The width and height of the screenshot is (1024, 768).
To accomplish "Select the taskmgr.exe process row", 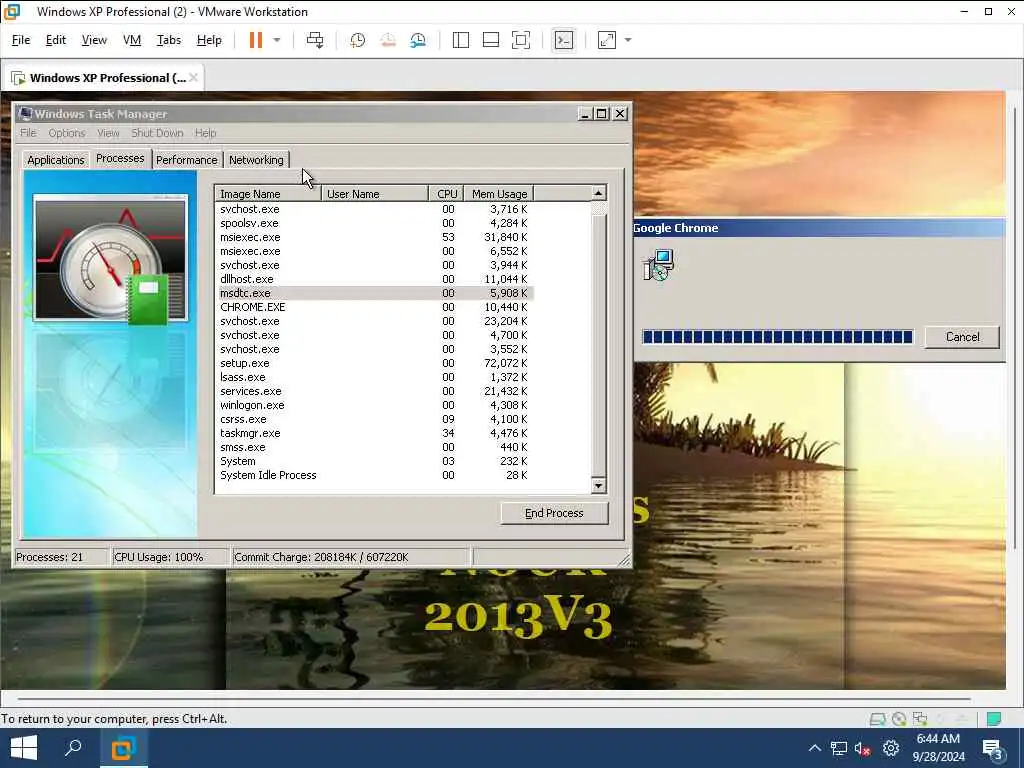I will pyautogui.click(x=375, y=433).
